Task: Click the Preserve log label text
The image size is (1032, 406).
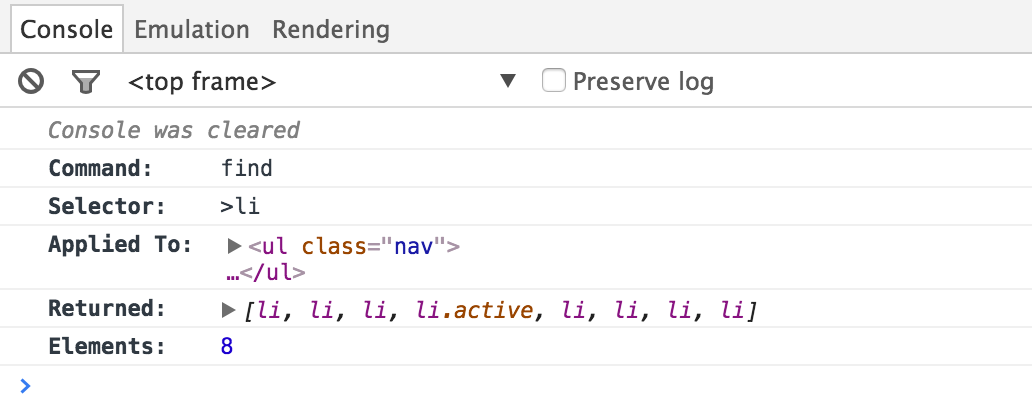Action: click(643, 81)
